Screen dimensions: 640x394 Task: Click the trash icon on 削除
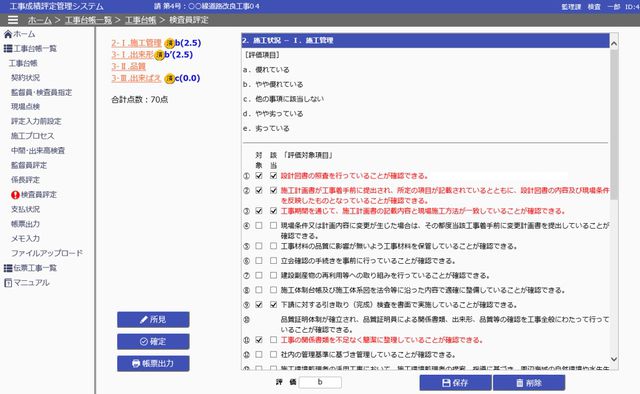click(x=520, y=383)
